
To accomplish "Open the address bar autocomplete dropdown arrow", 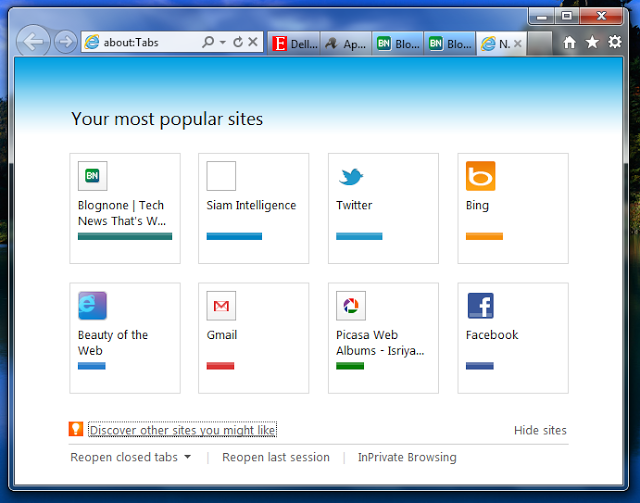I will 222,42.
